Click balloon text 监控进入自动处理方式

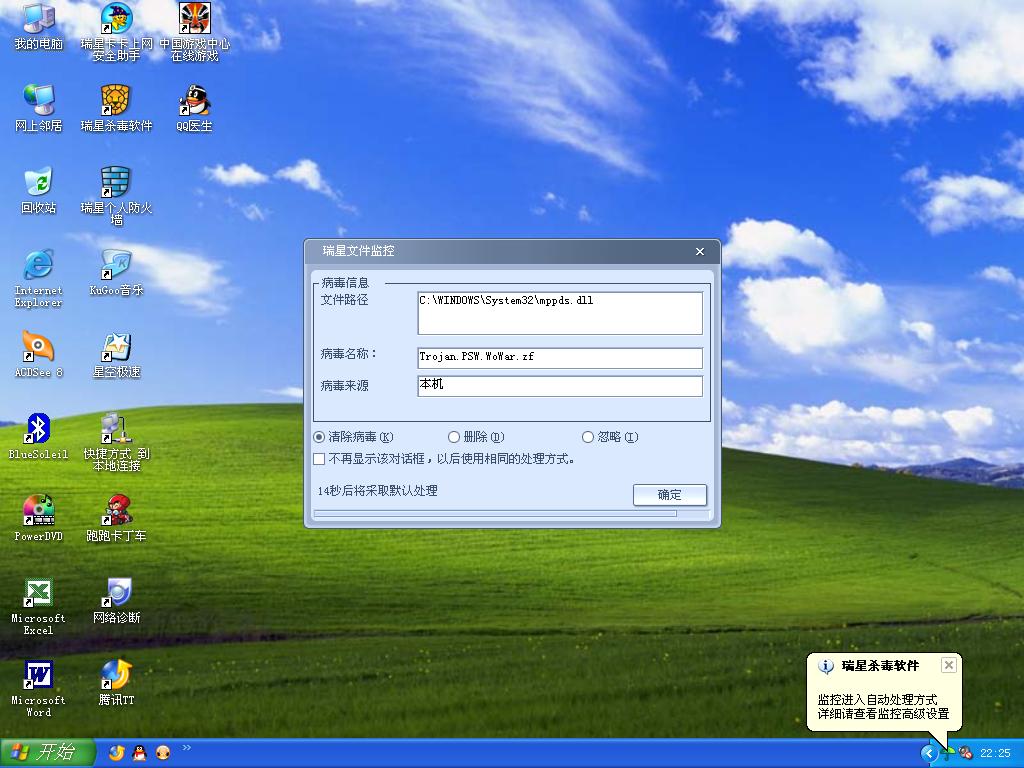pos(877,699)
